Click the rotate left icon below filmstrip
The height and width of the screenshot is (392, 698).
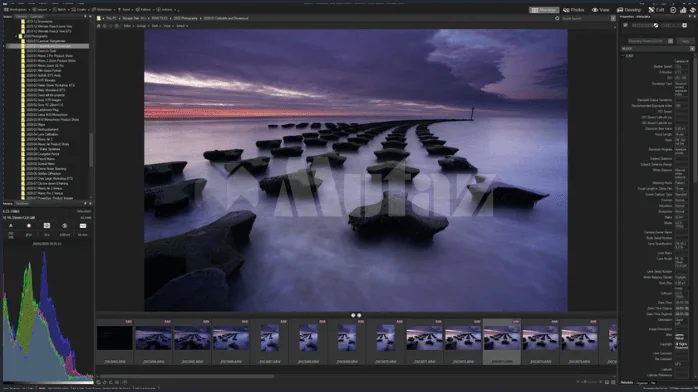105,382
